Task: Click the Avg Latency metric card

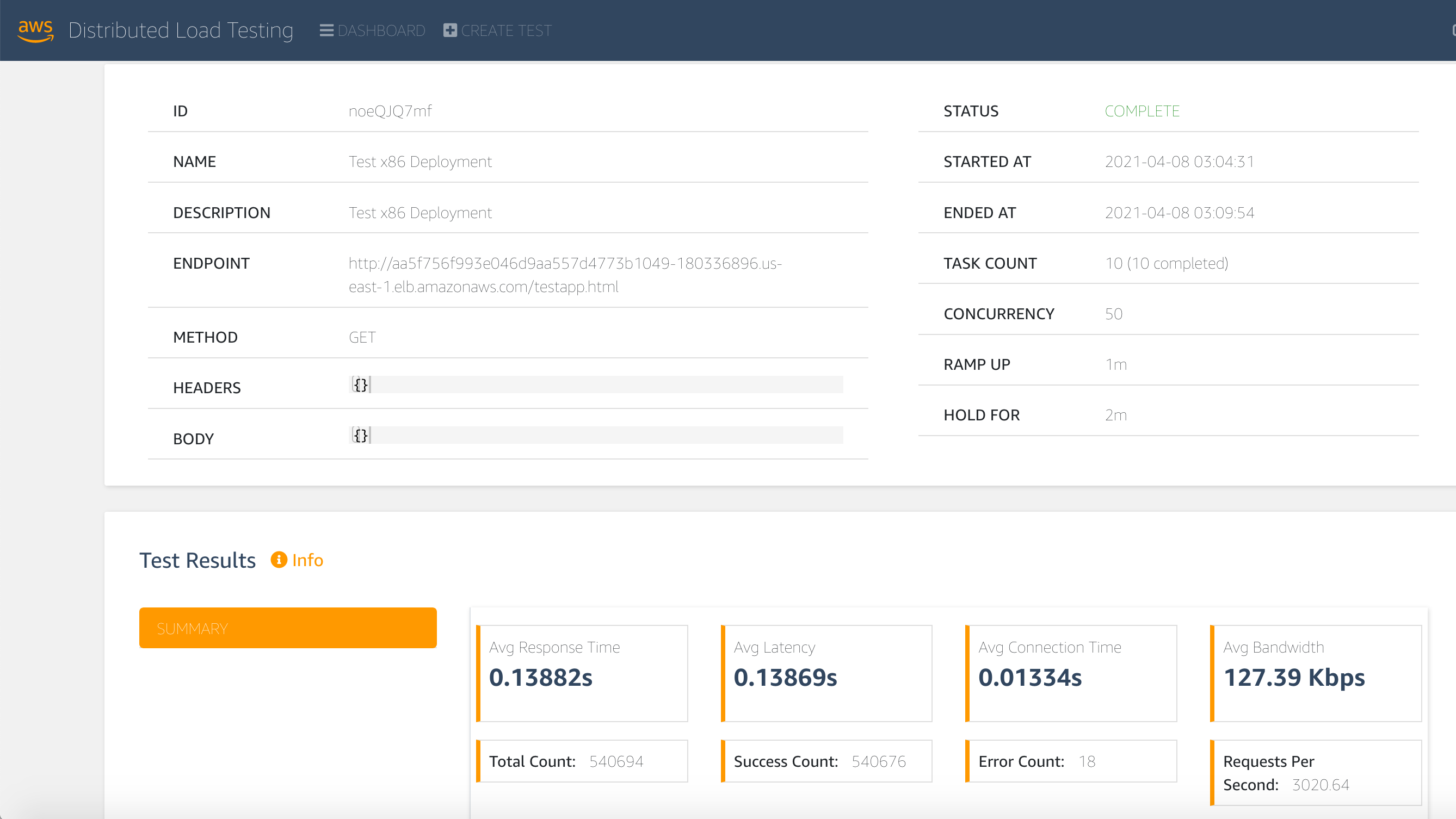Action: (x=826, y=673)
